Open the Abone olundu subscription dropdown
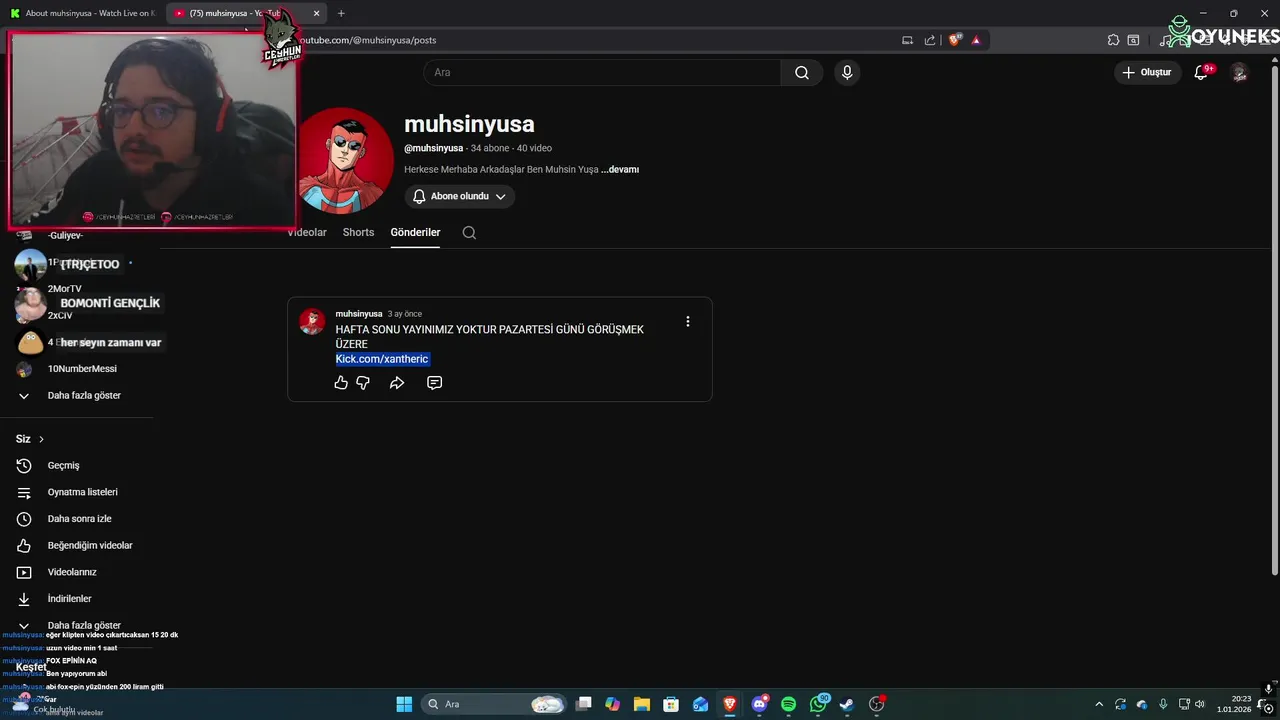 pos(459,196)
